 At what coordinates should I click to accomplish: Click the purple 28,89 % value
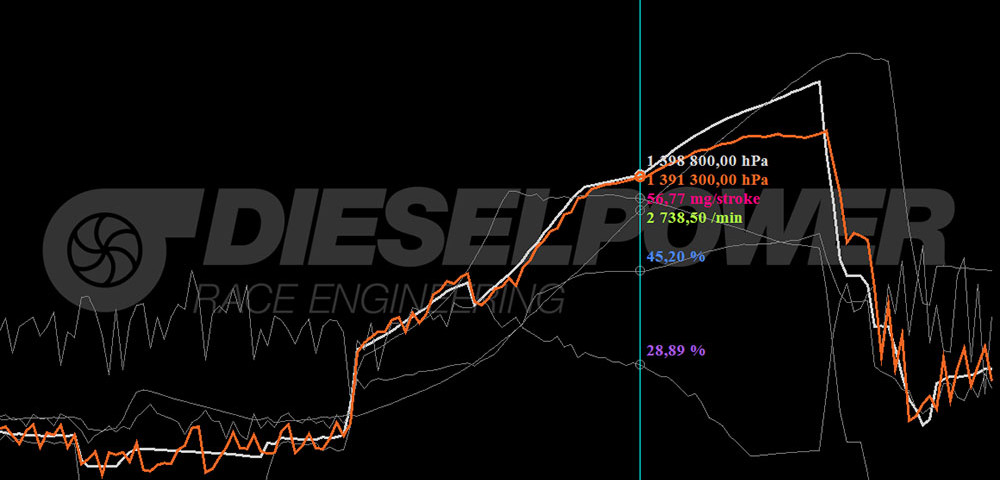click(x=675, y=351)
